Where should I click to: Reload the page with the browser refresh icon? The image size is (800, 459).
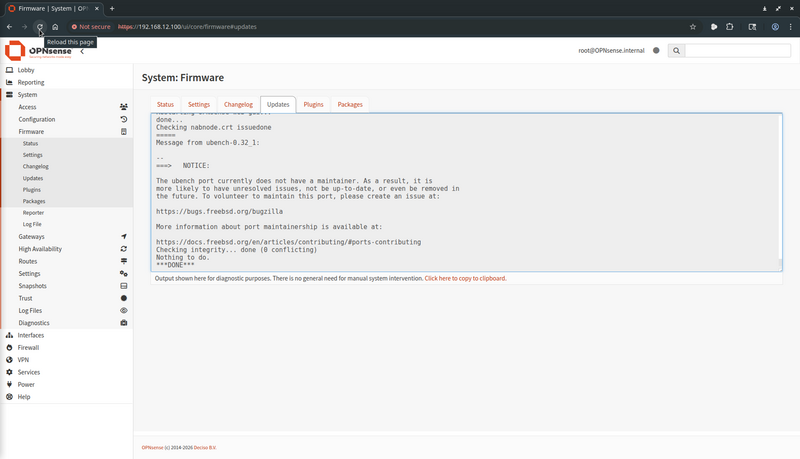tap(40, 27)
